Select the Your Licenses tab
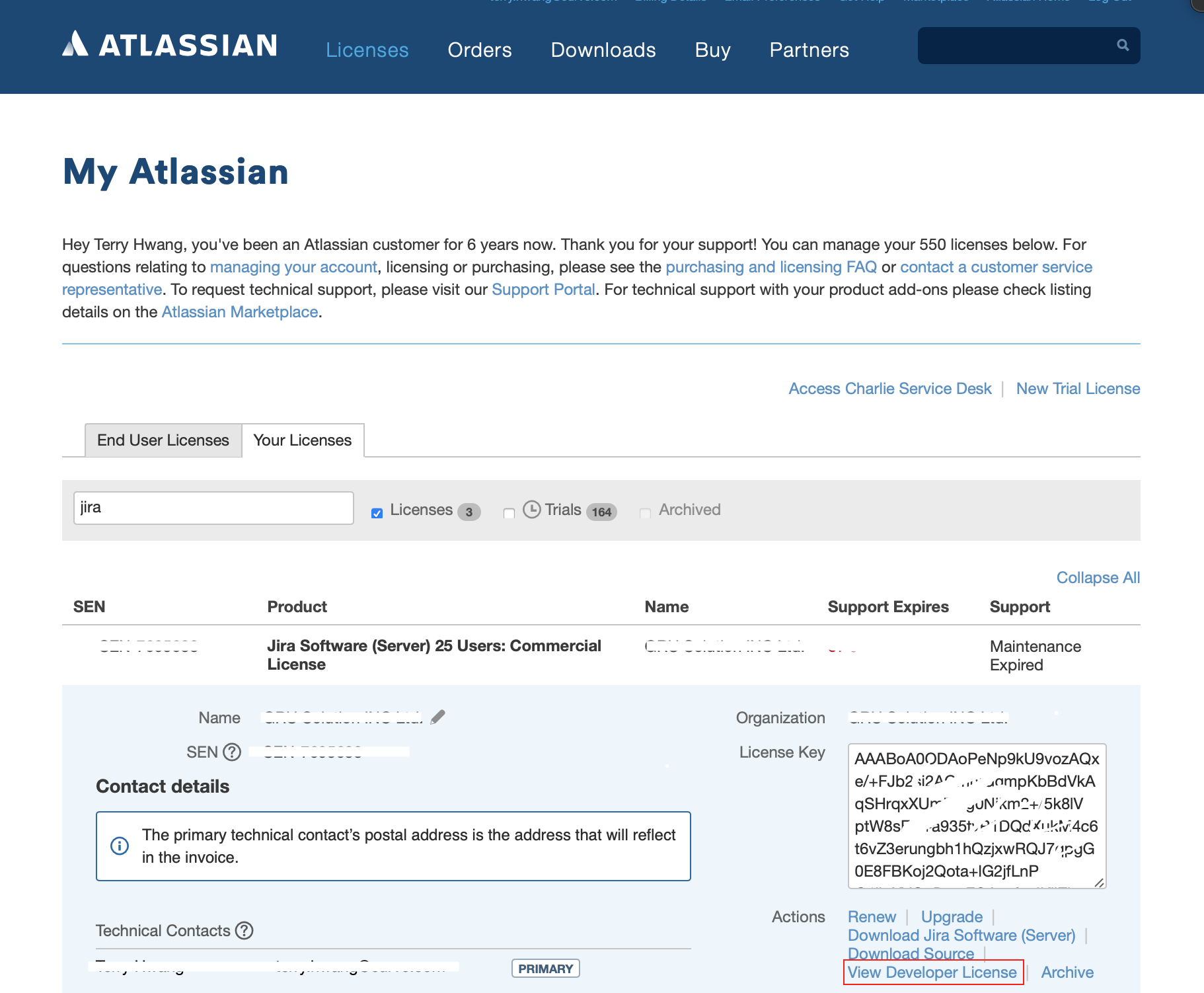Screen dimensions: 1204x993 [x=303, y=440]
